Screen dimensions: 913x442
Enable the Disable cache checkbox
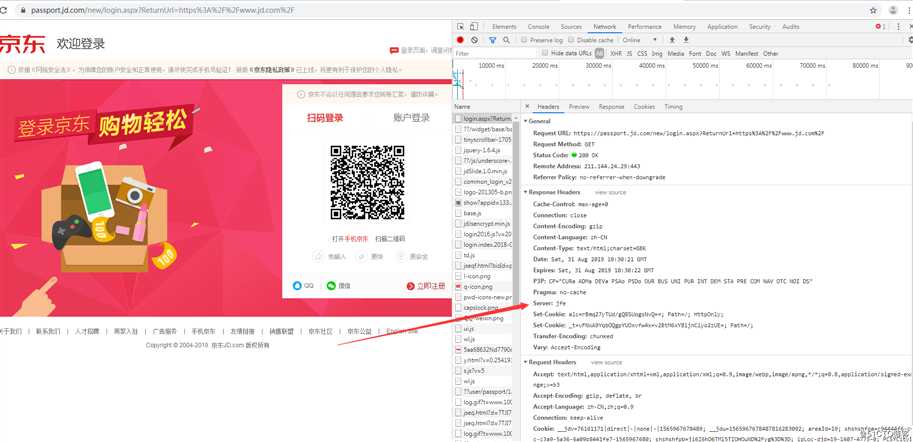[x=571, y=40]
